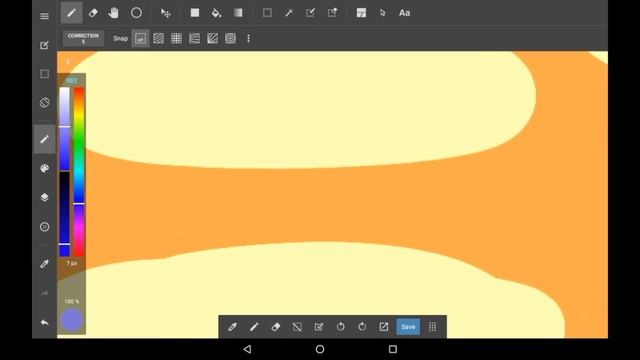Select the Fill rectangle tool
640x360 pixels.
(x=195, y=13)
